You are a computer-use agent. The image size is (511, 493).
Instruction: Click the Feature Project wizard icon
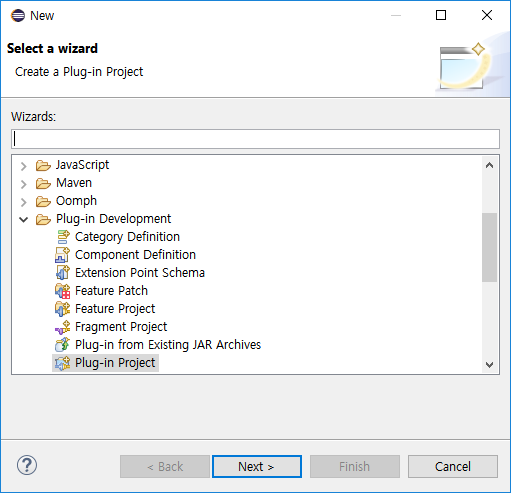tap(63, 309)
